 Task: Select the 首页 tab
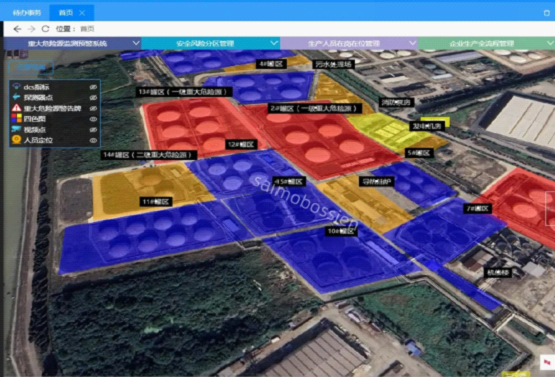[x=65, y=13]
